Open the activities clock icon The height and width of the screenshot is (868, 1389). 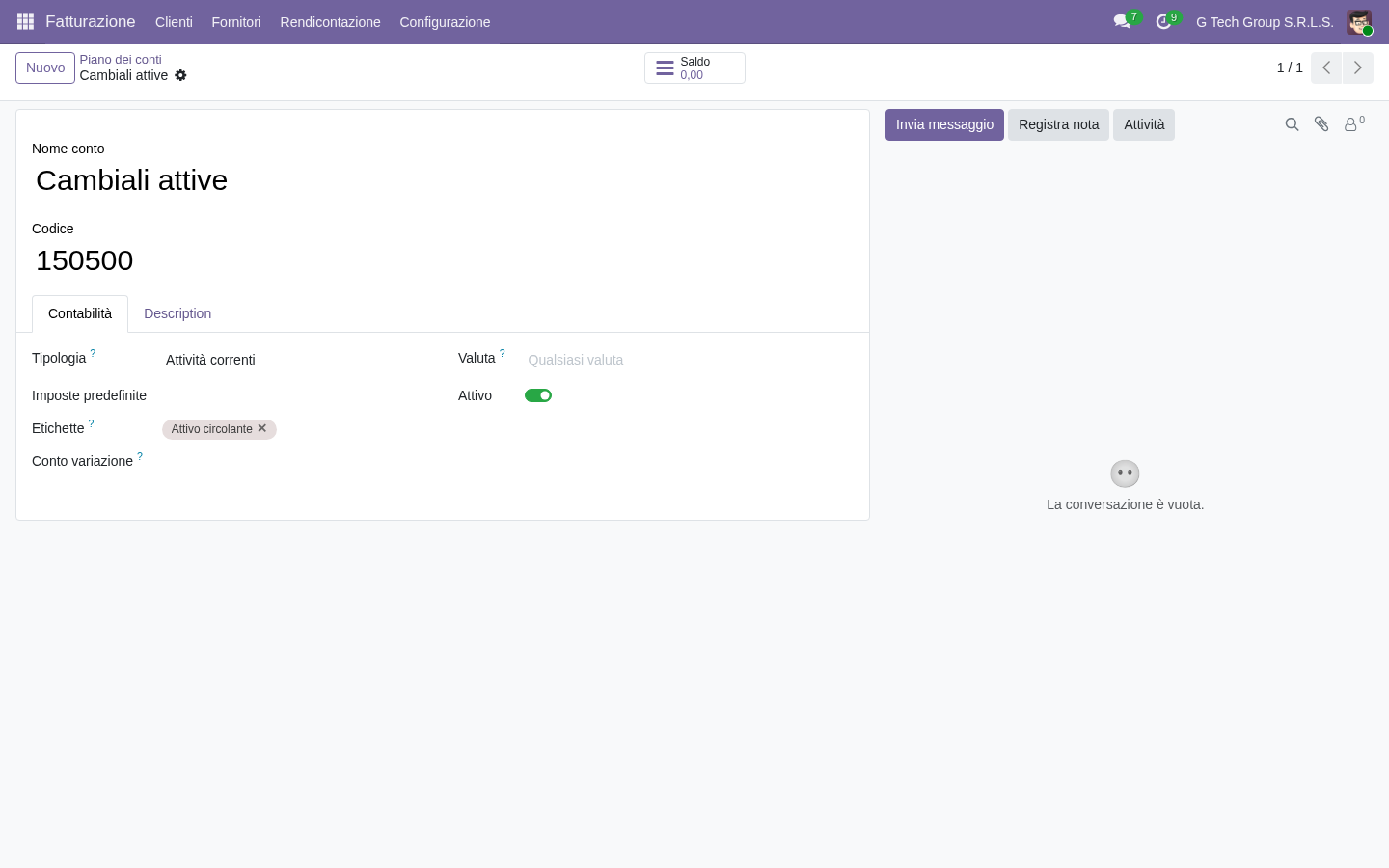1163,21
